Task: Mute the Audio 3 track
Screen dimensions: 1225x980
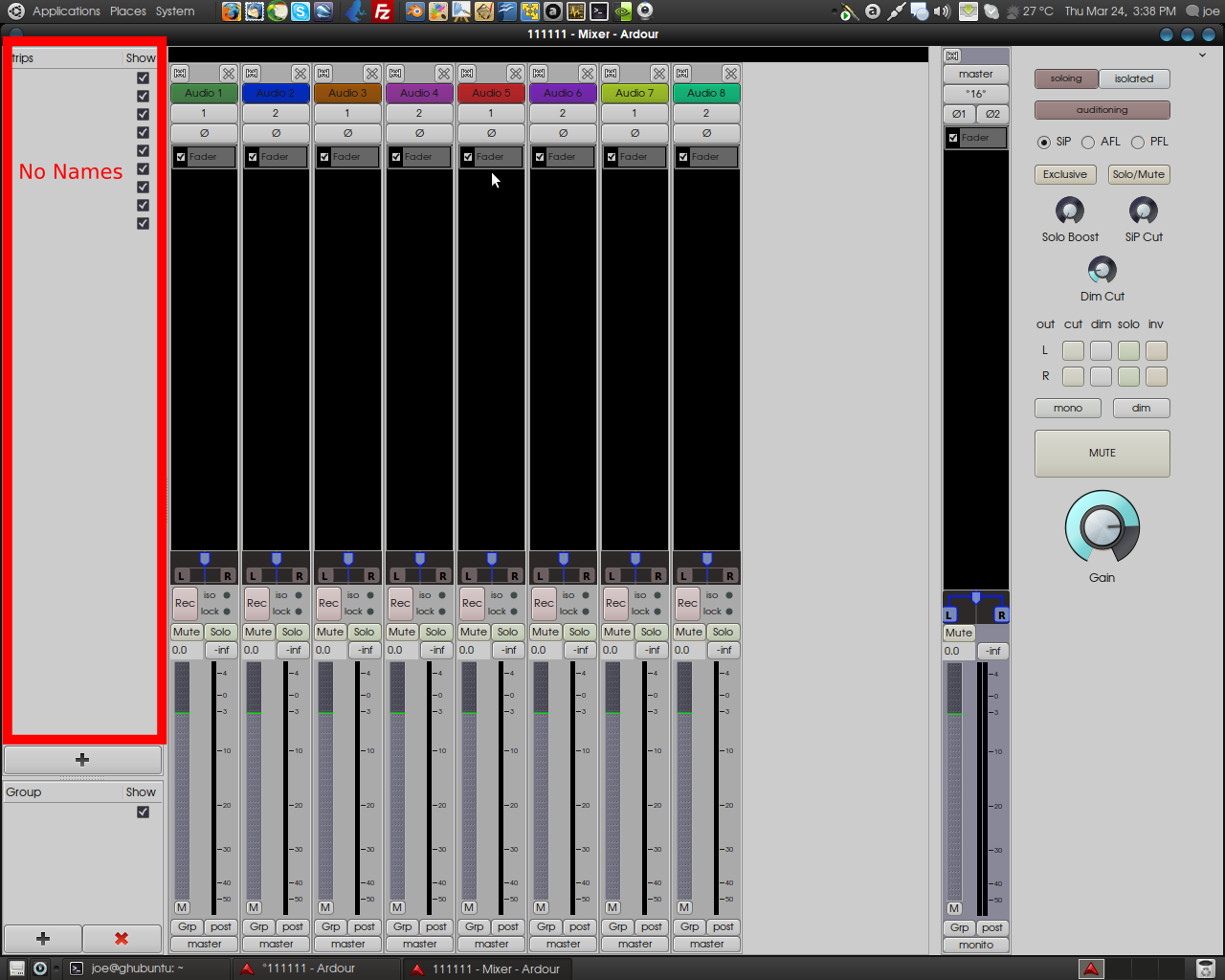Action: coord(330,632)
